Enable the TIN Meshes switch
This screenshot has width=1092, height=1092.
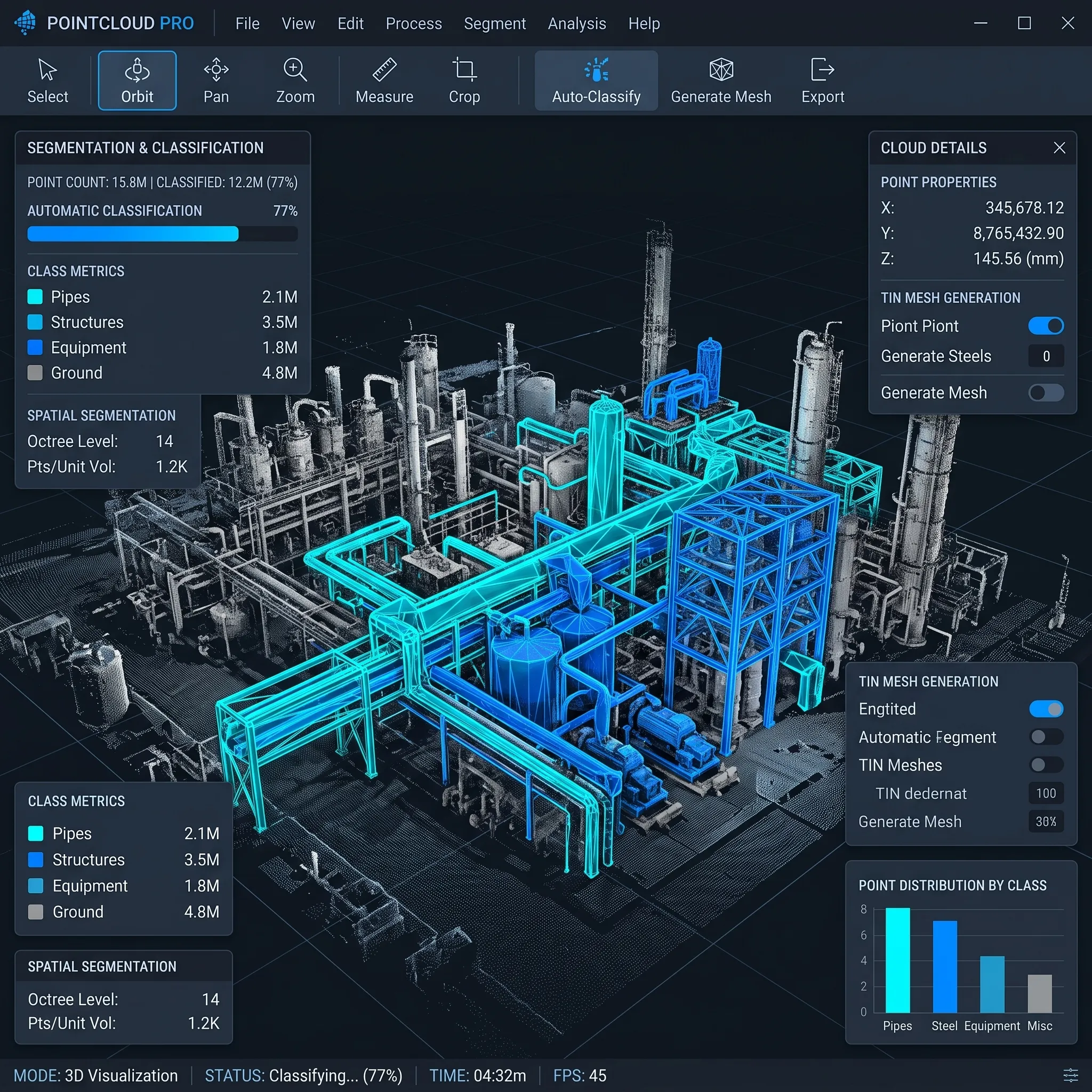1046,765
